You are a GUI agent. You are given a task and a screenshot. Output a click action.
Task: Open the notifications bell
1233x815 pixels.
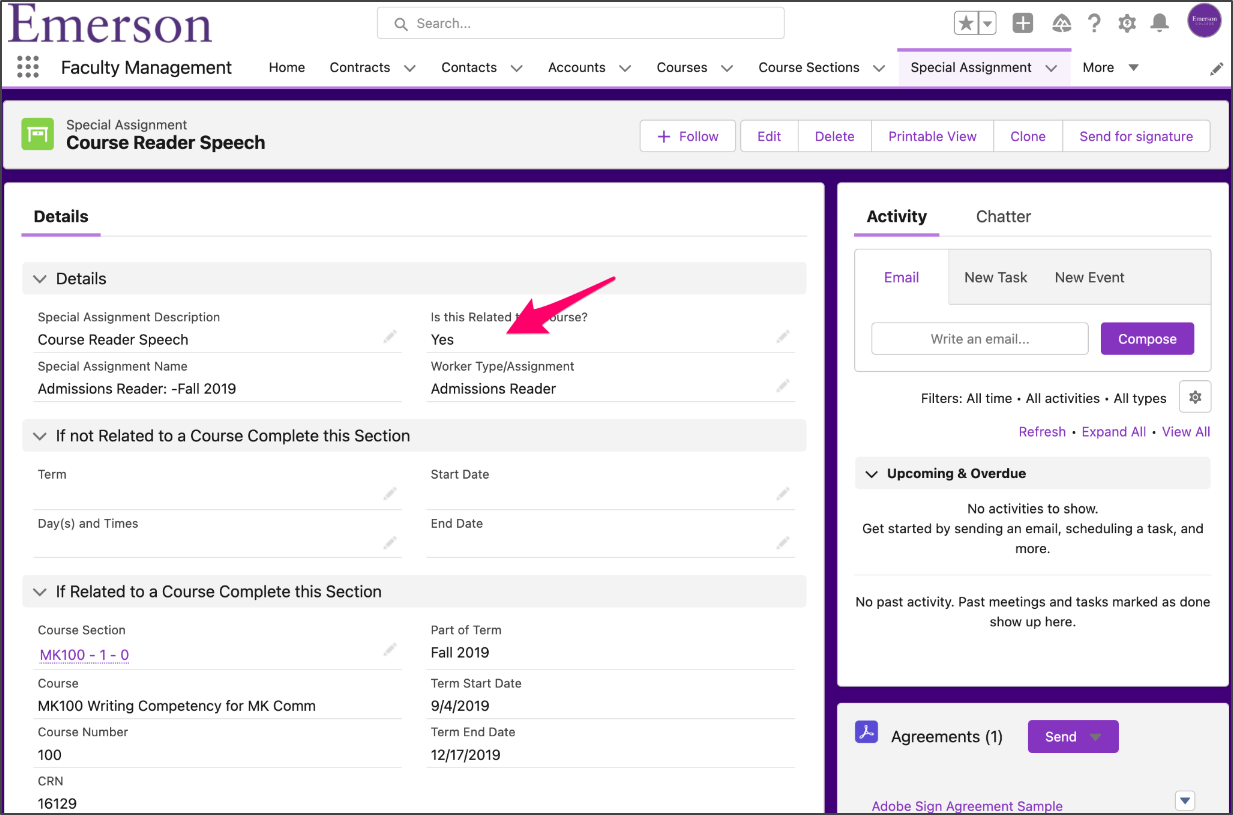[x=1160, y=23]
